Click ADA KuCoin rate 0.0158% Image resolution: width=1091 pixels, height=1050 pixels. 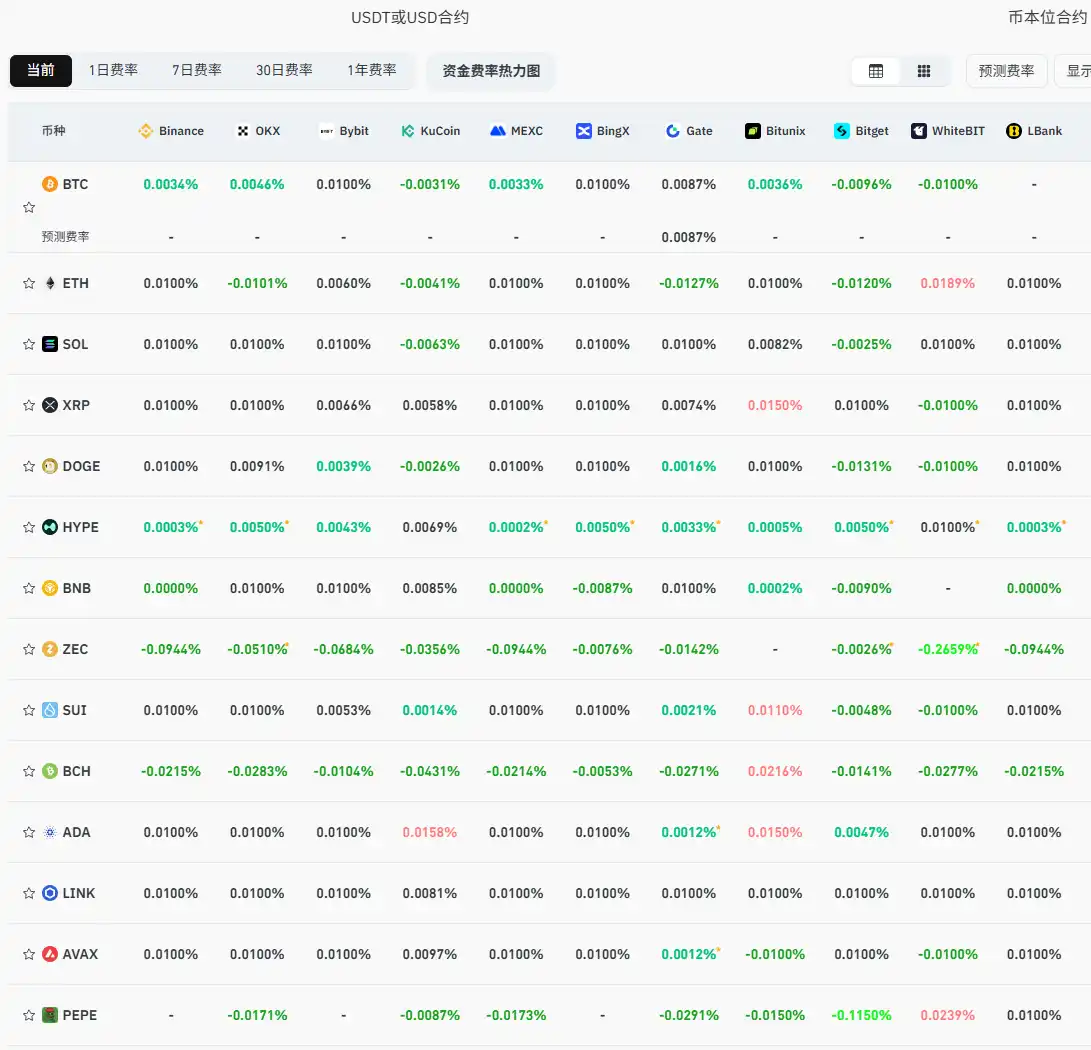(x=430, y=832)
